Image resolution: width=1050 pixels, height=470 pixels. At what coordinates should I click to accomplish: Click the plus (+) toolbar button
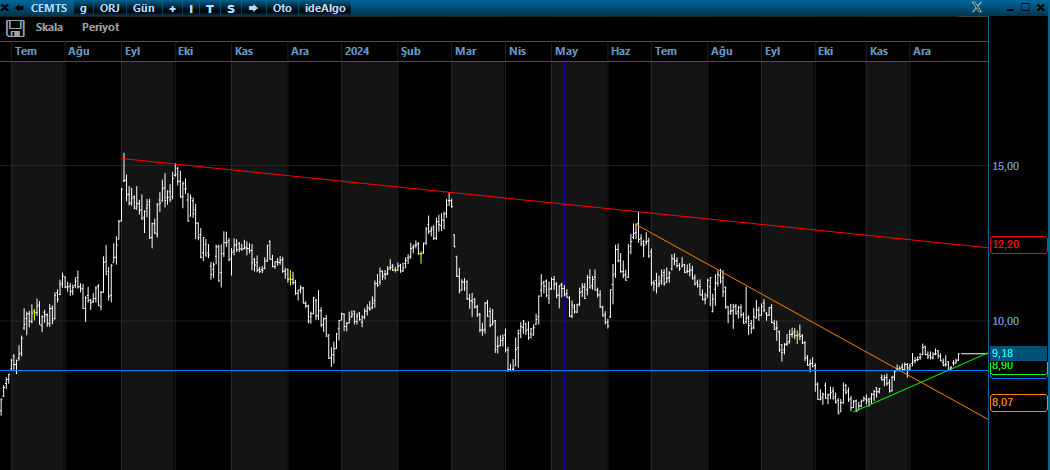[x=173, y=8]
